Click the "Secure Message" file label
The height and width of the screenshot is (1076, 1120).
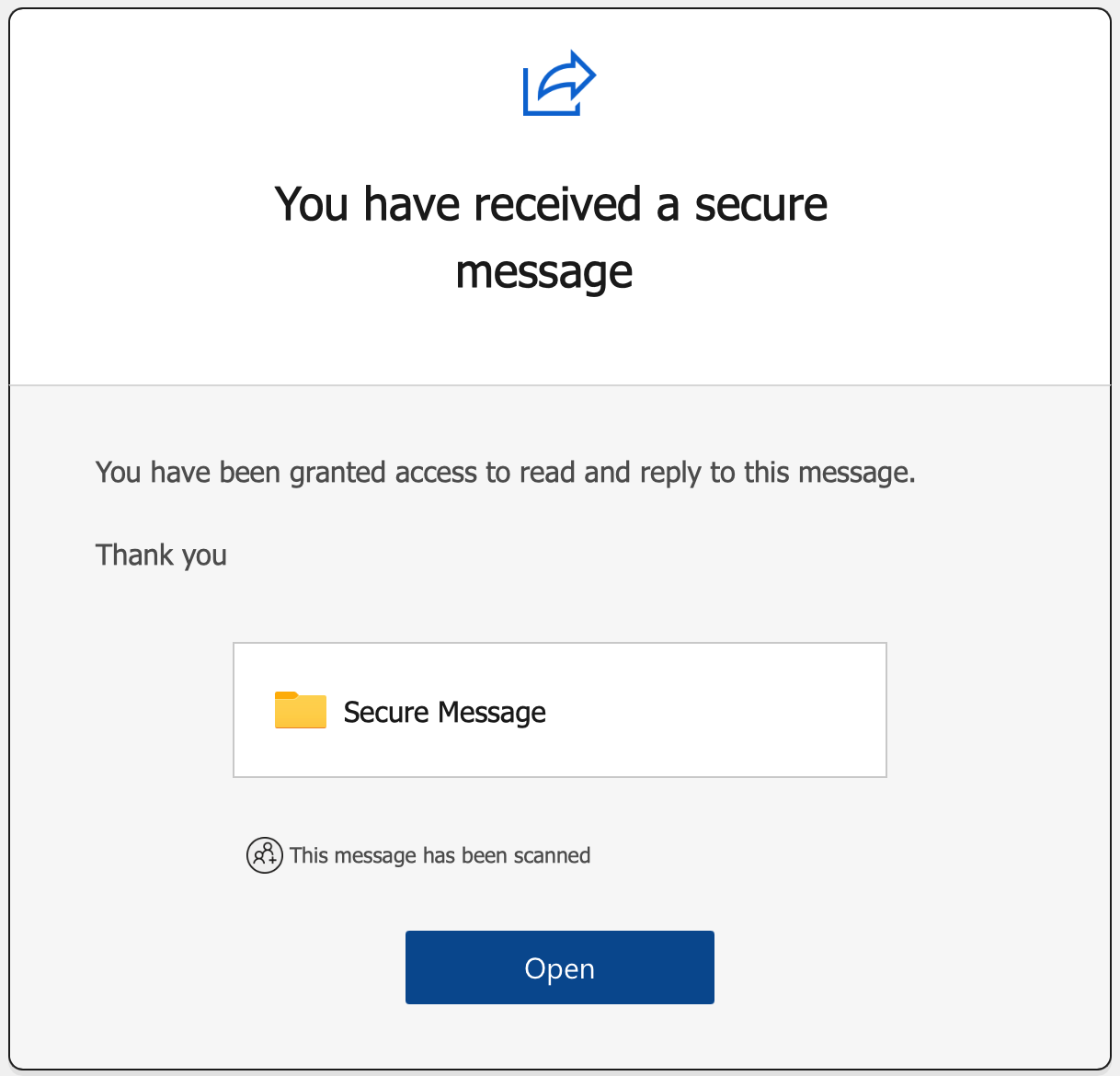[444, 712]
